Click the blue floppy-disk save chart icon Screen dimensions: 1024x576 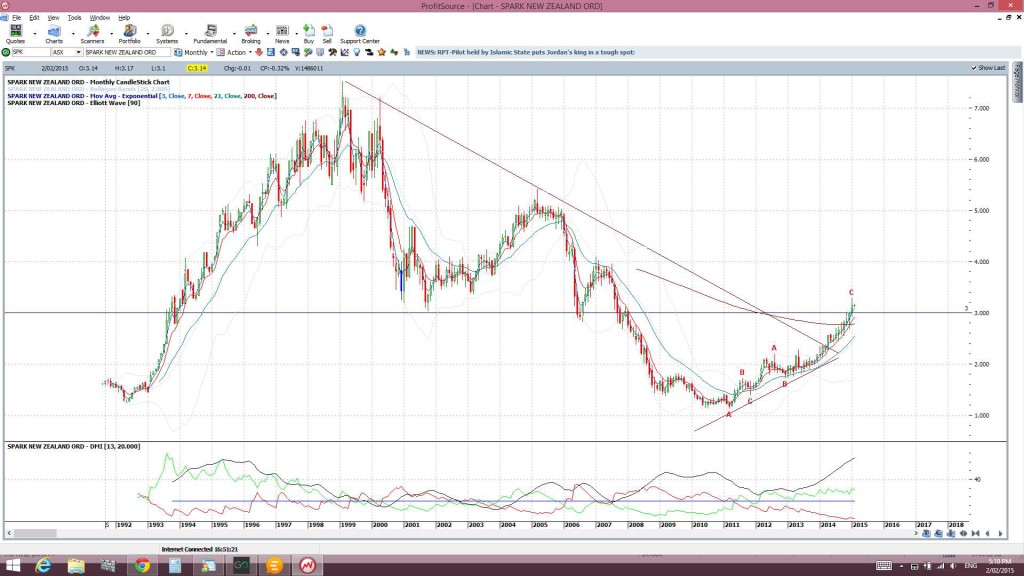(271, 52)
